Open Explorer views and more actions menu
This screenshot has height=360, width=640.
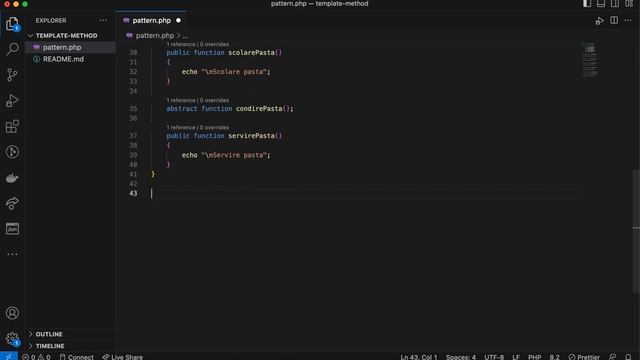pyautogui.click(x=103, y=20)
